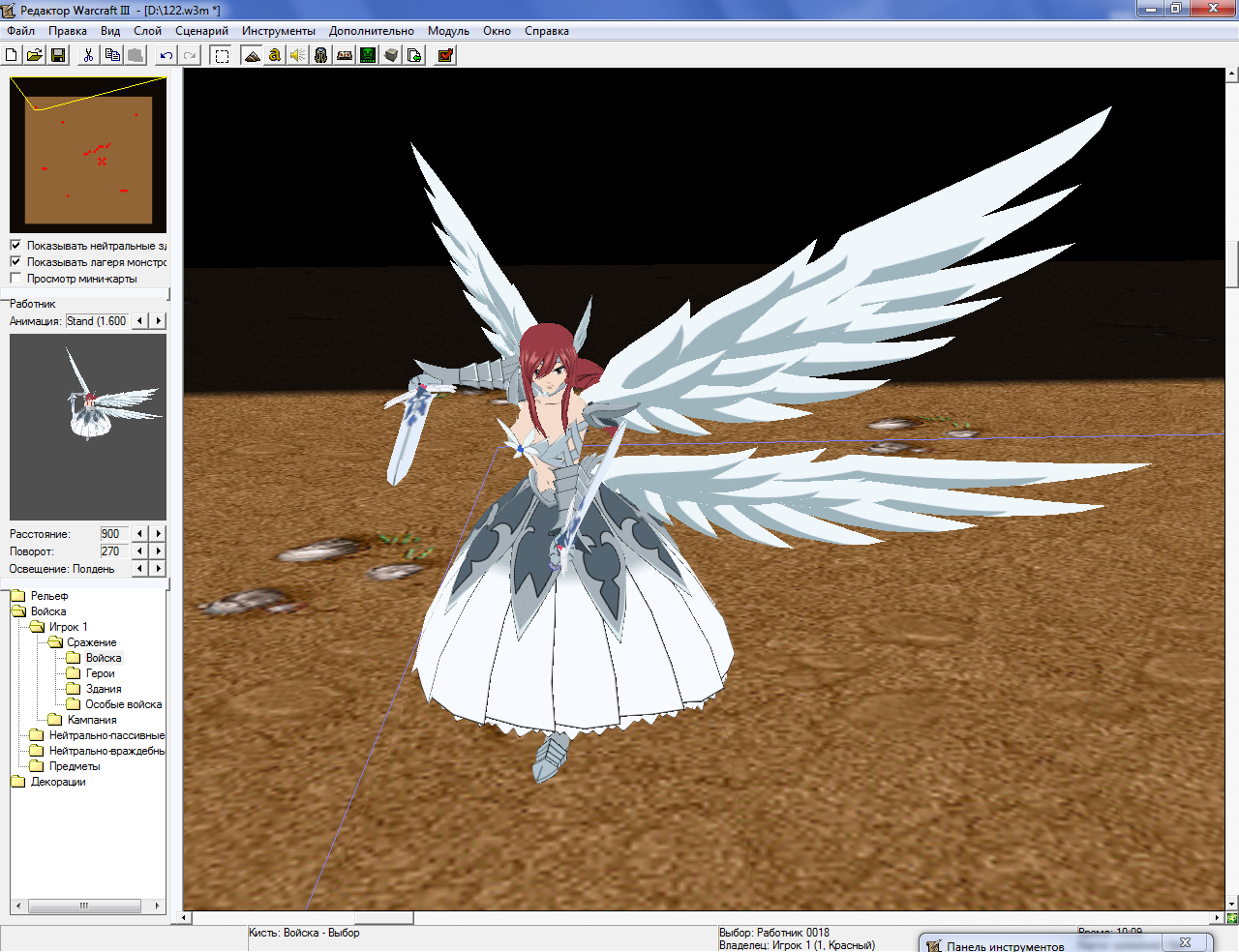Open the Слой menu

click(x=147, y=31)
